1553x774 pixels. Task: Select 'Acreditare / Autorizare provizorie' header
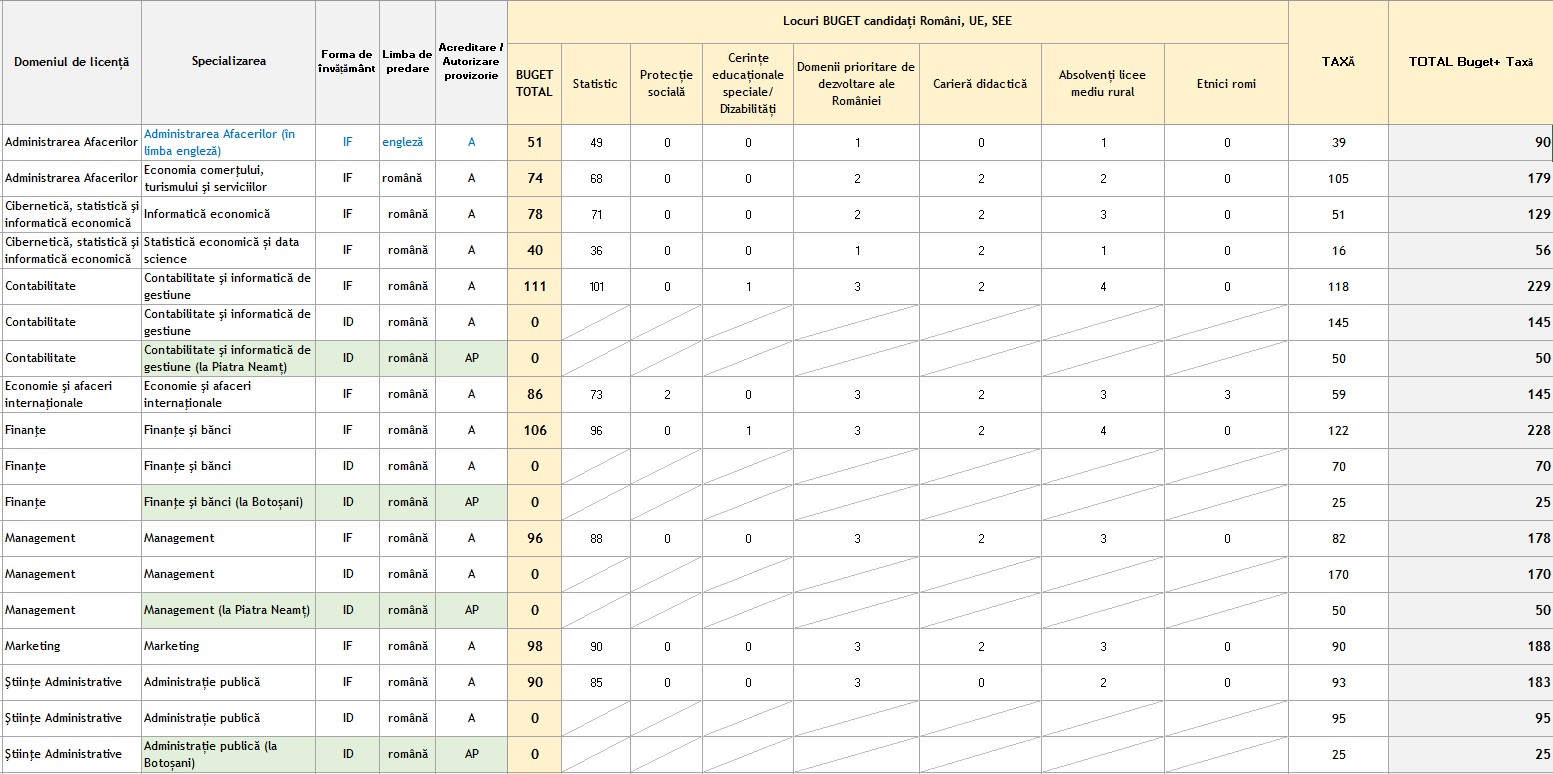(x=472, y=62)
